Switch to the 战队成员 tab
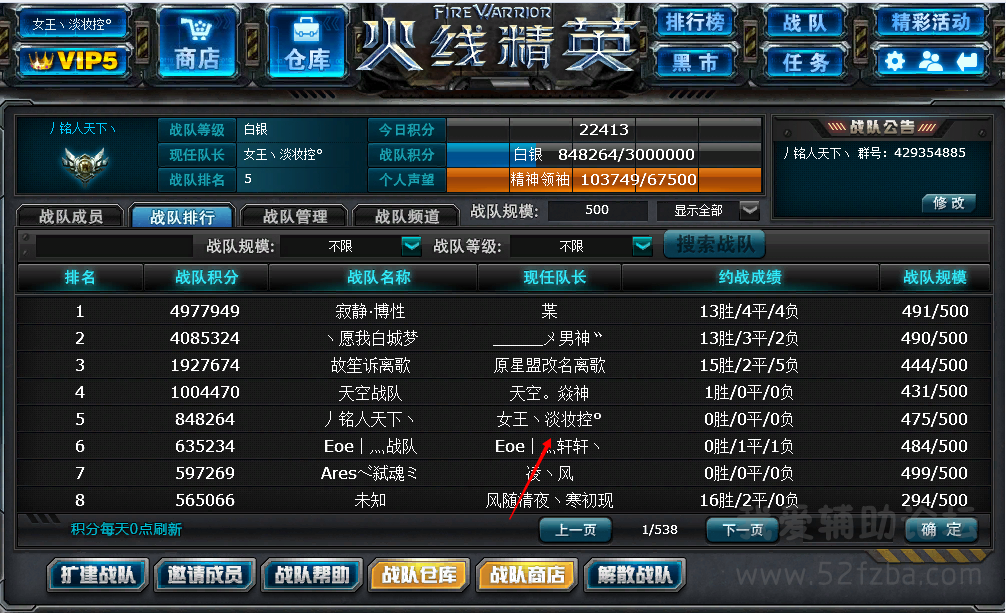 click(70, 216)
